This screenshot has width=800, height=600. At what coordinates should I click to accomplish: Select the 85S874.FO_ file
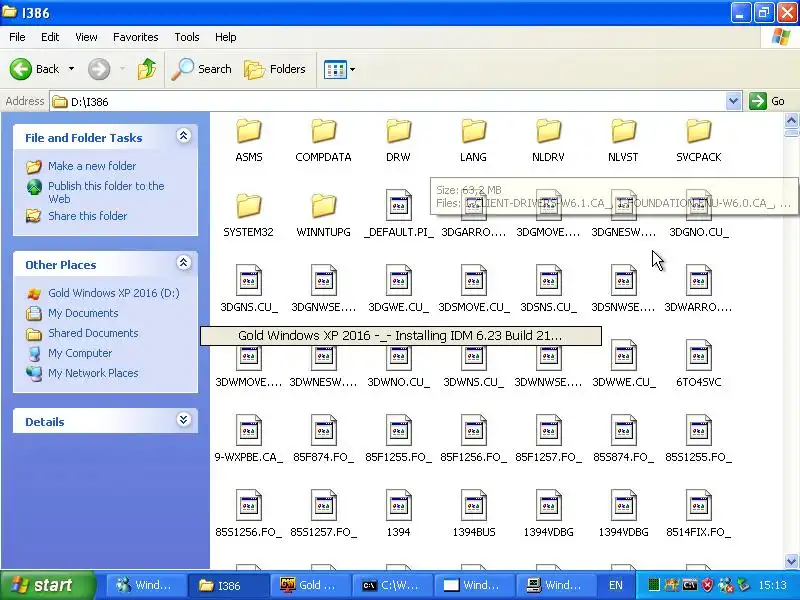(x=623, y=439)
